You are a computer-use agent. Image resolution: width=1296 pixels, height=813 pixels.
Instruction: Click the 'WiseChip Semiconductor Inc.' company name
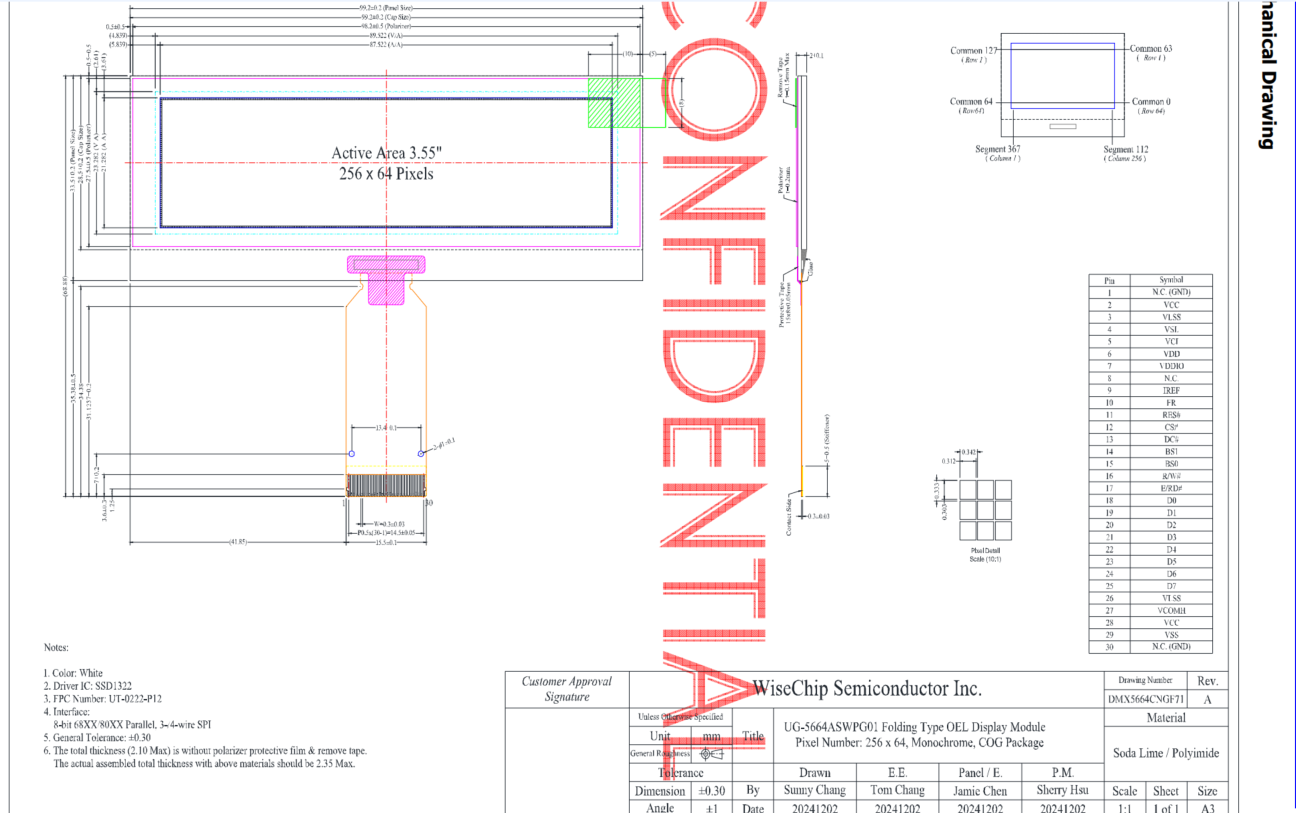click(x=866, y=689)
